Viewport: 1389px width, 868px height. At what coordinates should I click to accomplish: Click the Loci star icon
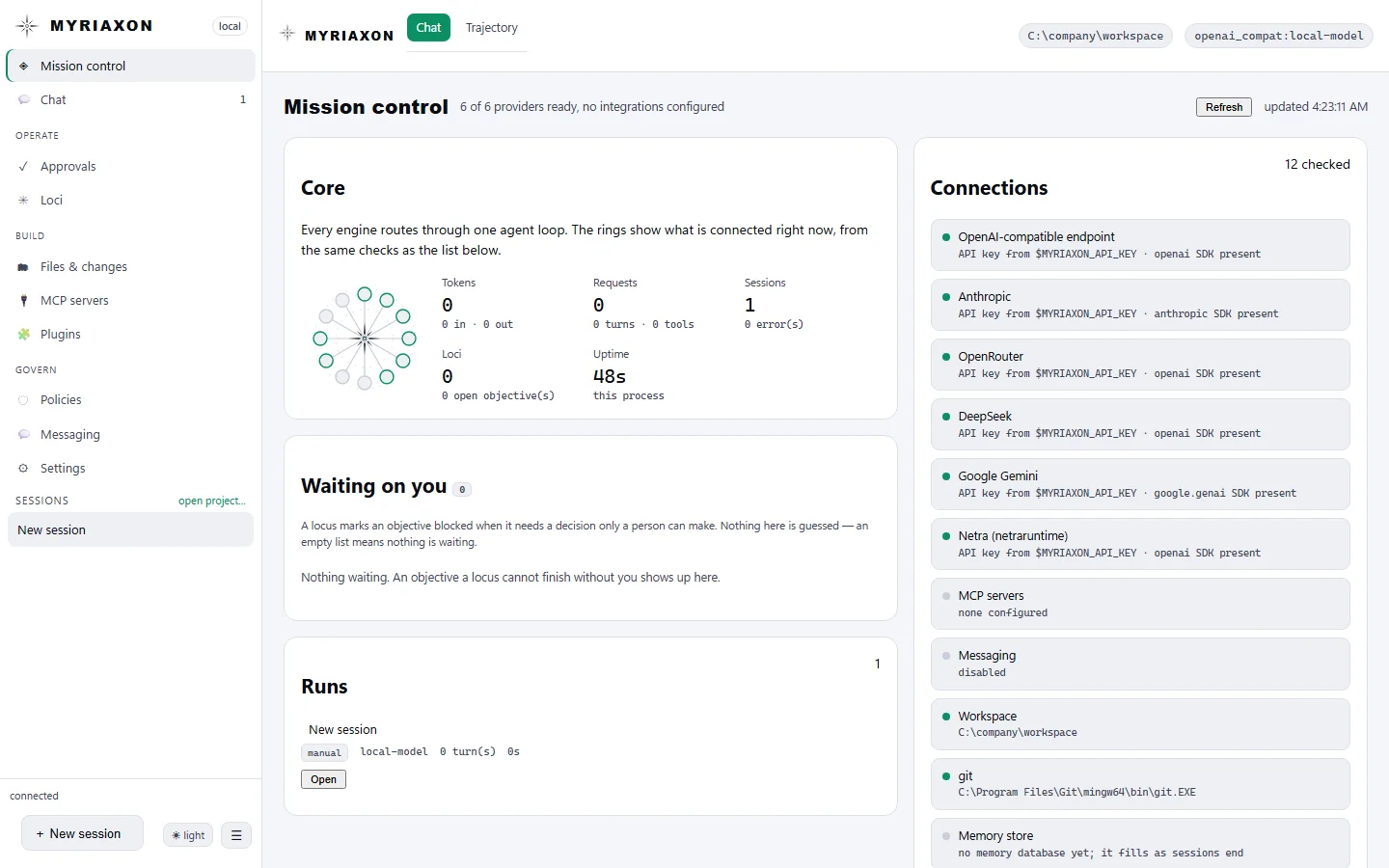[x=24, y=200]
